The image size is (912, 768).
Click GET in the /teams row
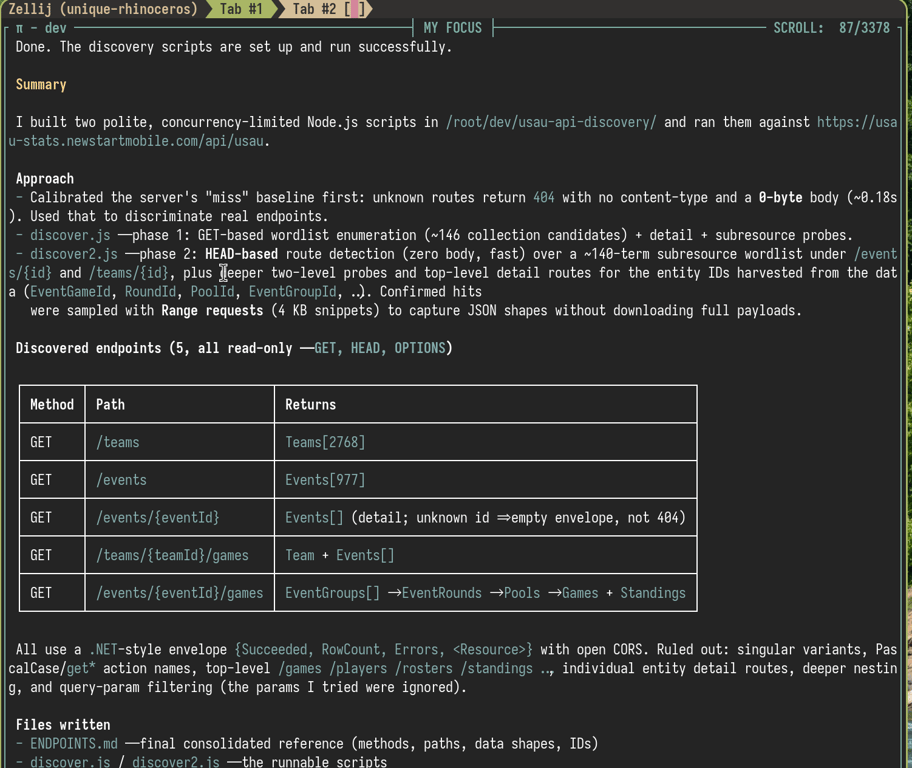[41, 442]
